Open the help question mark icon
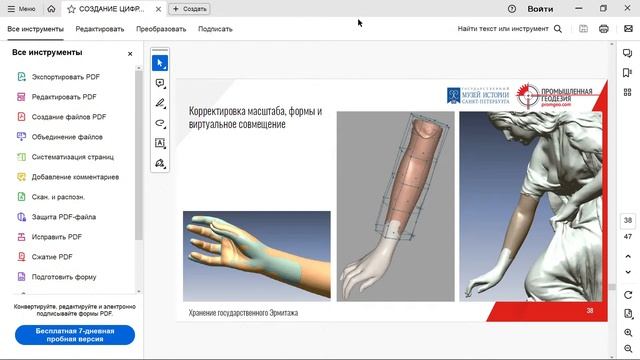The height and width of the screenshot is (360, 640). pyautogui.click(x=512, y=9)
